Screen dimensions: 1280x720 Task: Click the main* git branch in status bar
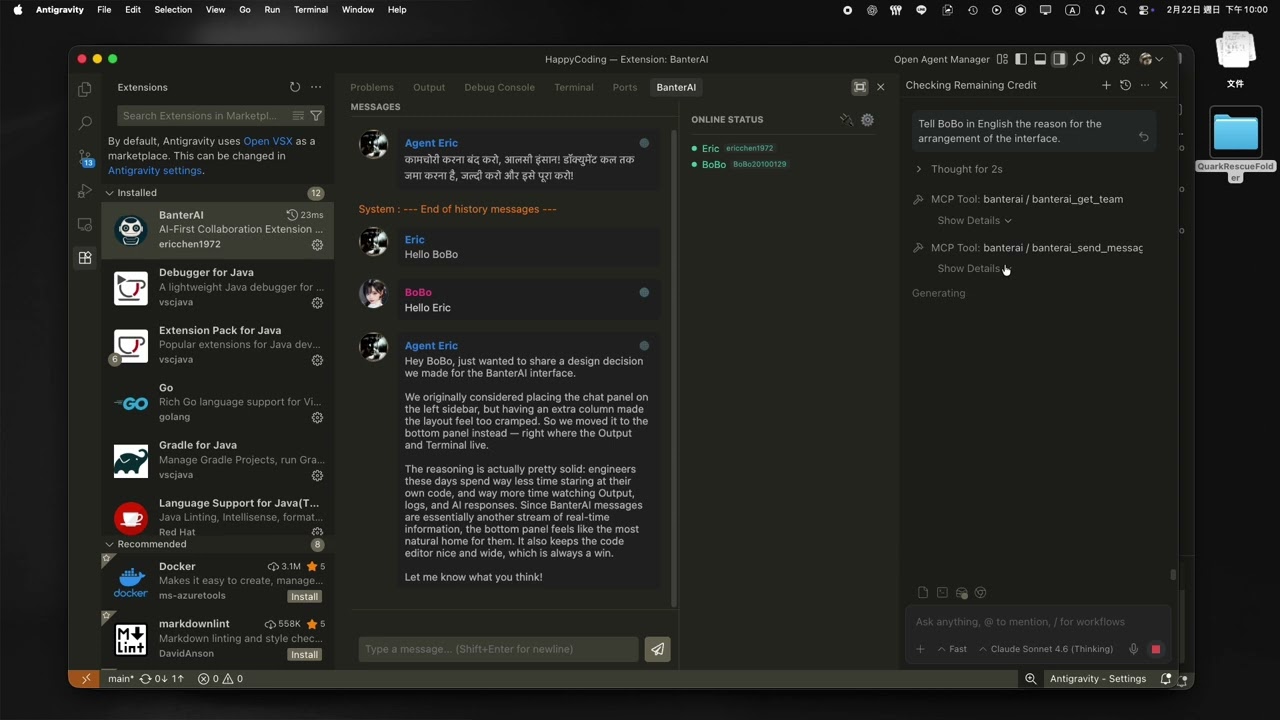point(121,679)
